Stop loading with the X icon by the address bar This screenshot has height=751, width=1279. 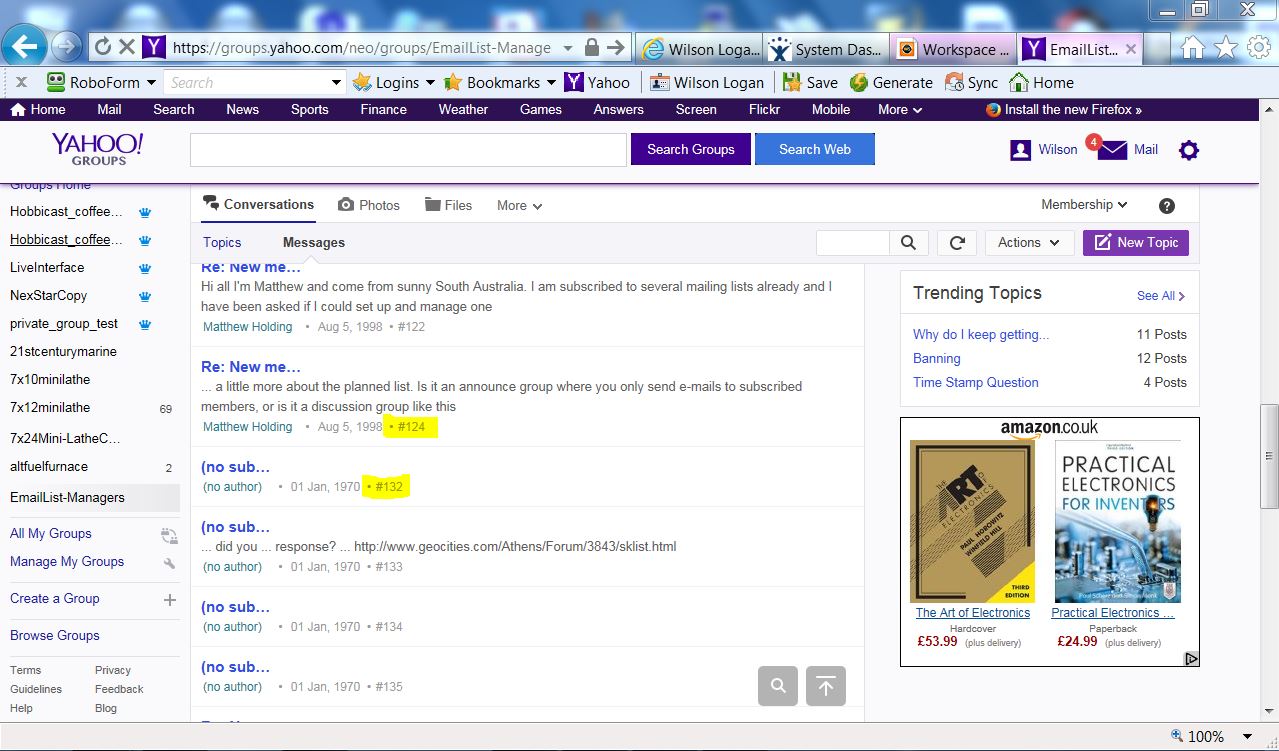127,47
